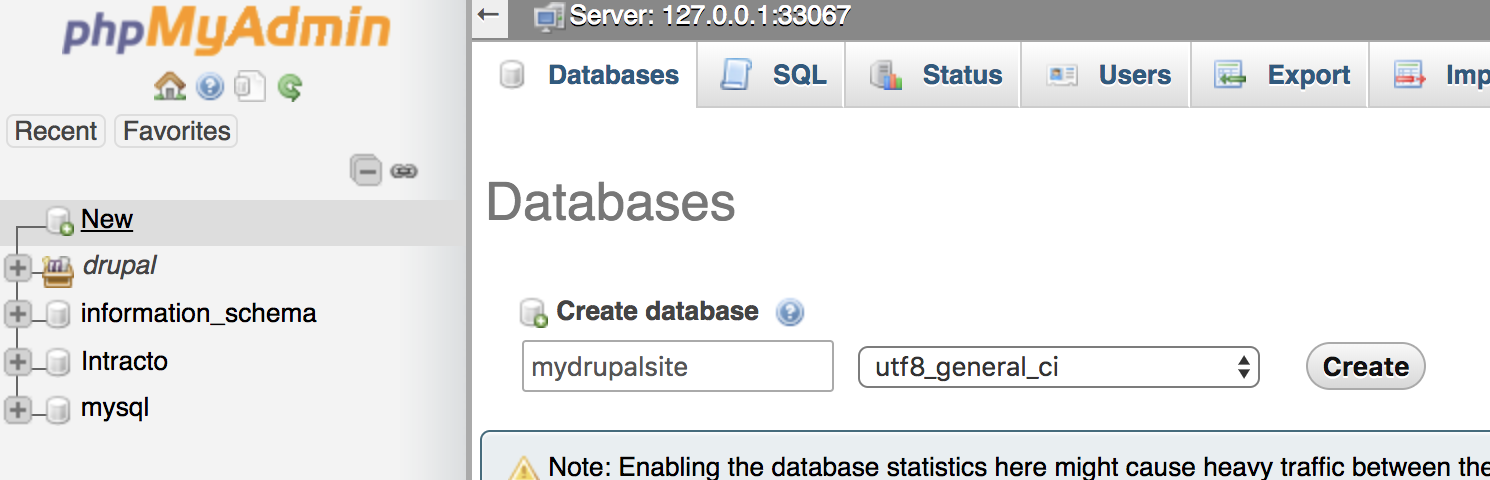This screenshot has width=1490, height=480.
Task: Open the Intracto database link
Action: [x=124, y=361]
